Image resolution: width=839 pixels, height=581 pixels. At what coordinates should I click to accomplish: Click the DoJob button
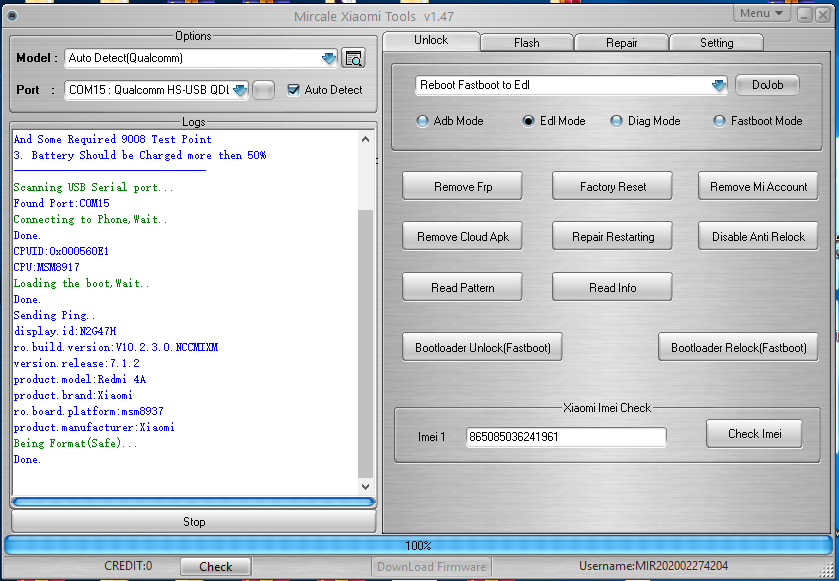(767, 85)
